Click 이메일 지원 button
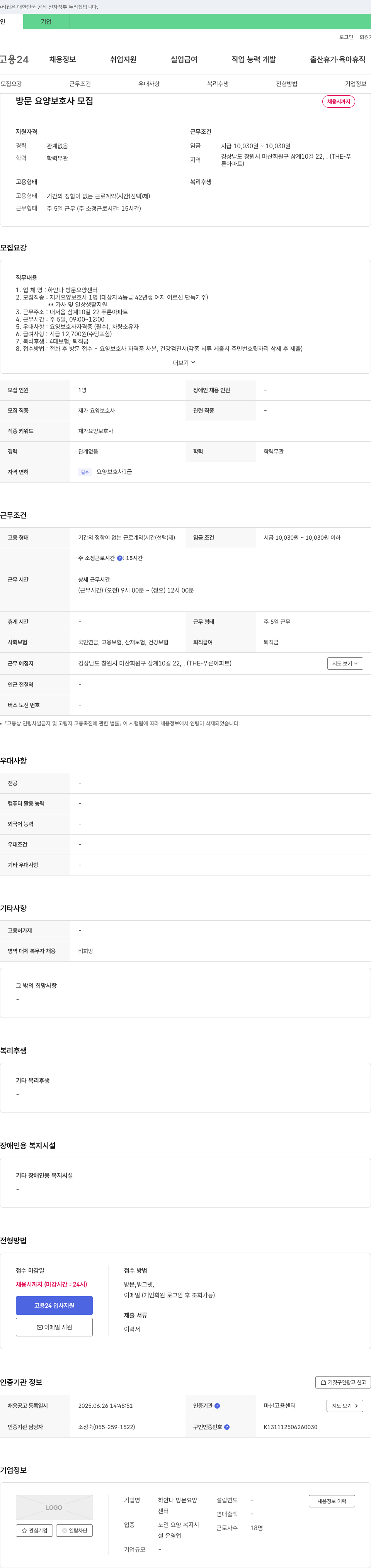The height and width of the screenshot is (1568, 371). [54, 1327]
